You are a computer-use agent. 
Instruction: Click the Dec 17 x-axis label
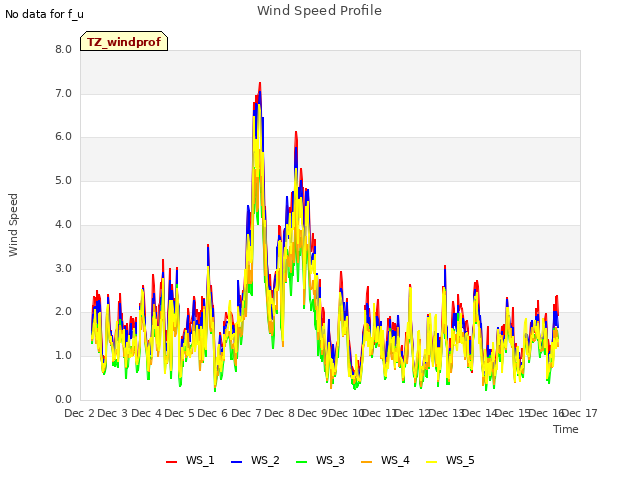pos(580,413)
